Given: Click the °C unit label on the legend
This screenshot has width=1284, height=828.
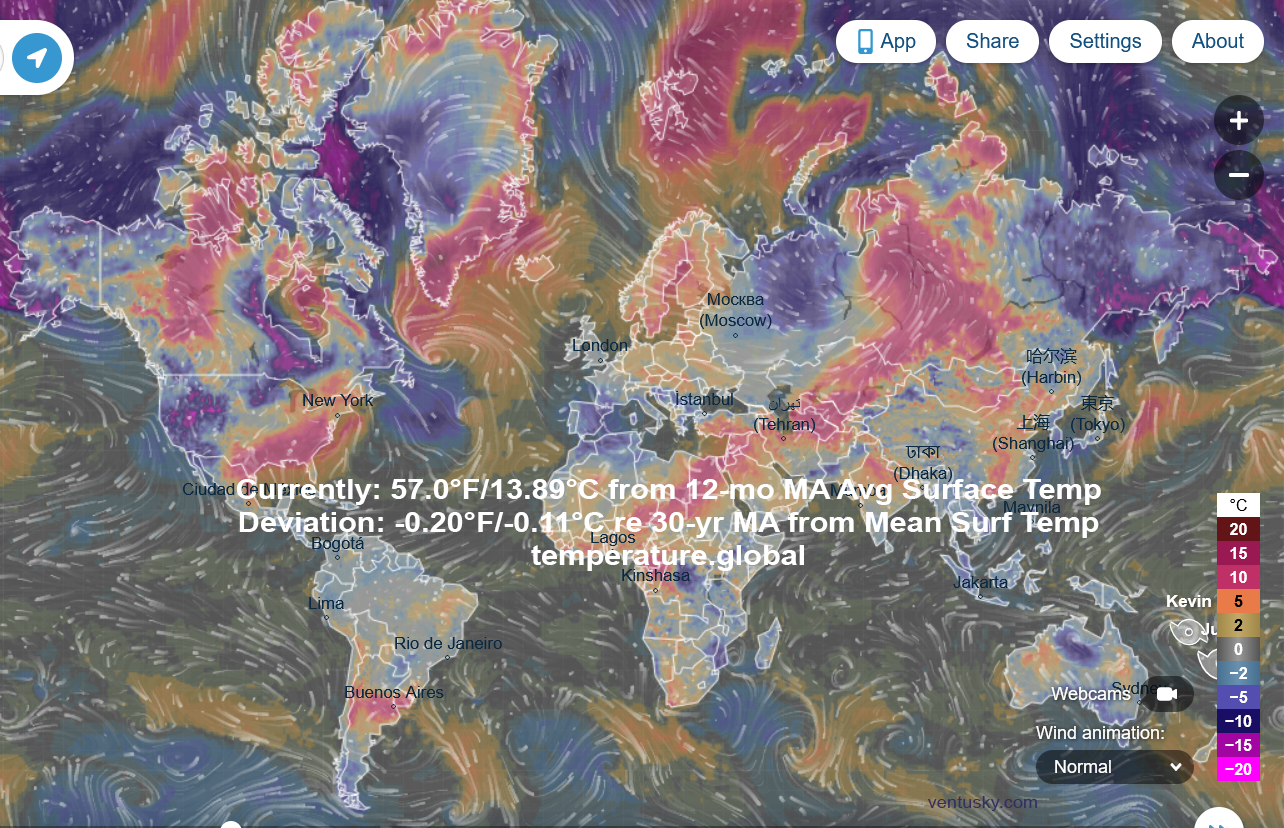Looking at the screenshot, I should pos(1238,505).
